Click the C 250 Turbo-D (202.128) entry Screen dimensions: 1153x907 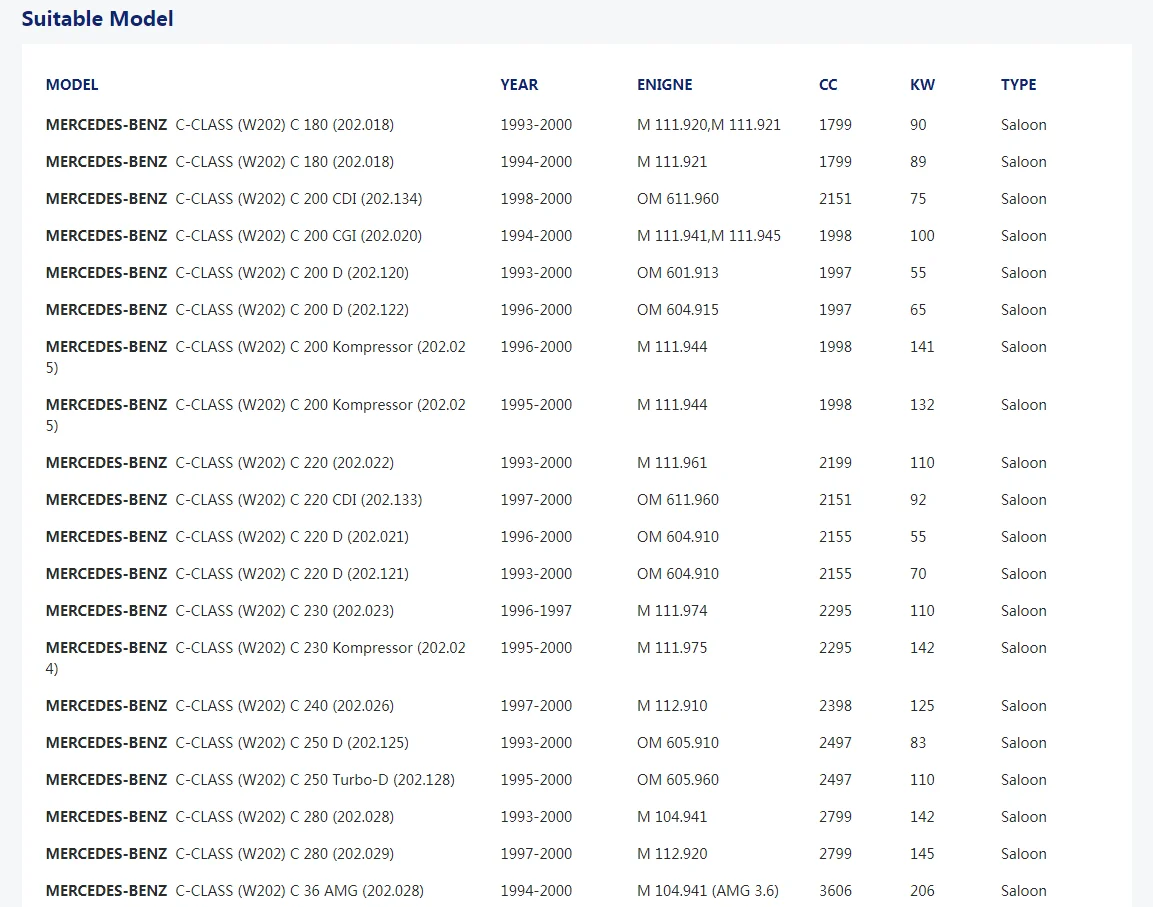(x=250, y=780)
